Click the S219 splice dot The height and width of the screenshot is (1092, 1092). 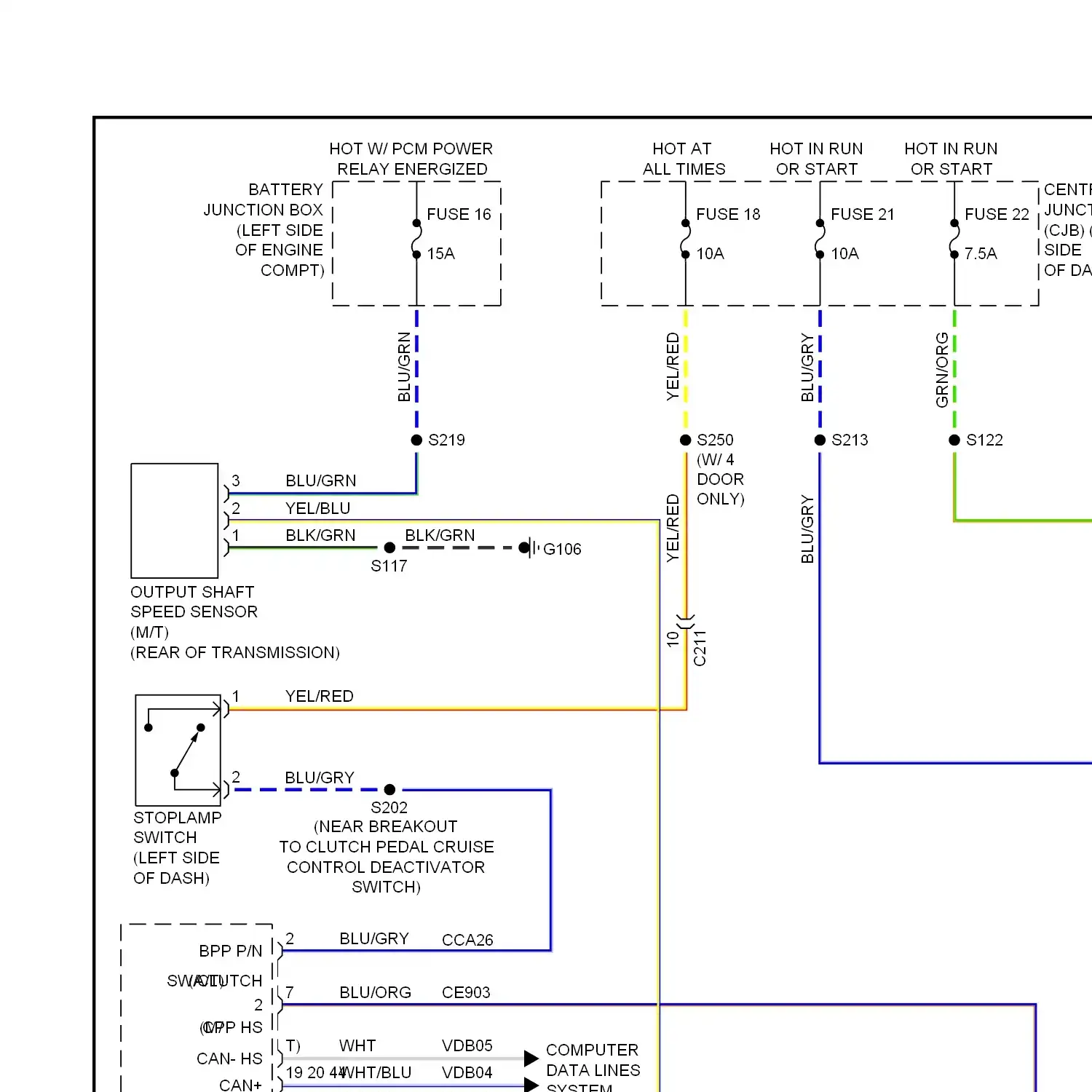click(x=416, y=440)
